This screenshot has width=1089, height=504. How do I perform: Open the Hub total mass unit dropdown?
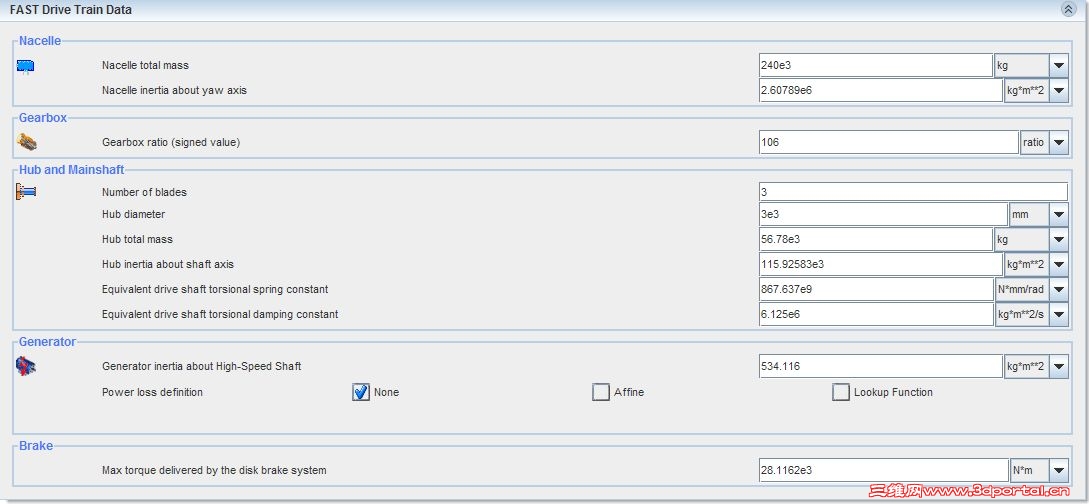(x=1058, y=240)
